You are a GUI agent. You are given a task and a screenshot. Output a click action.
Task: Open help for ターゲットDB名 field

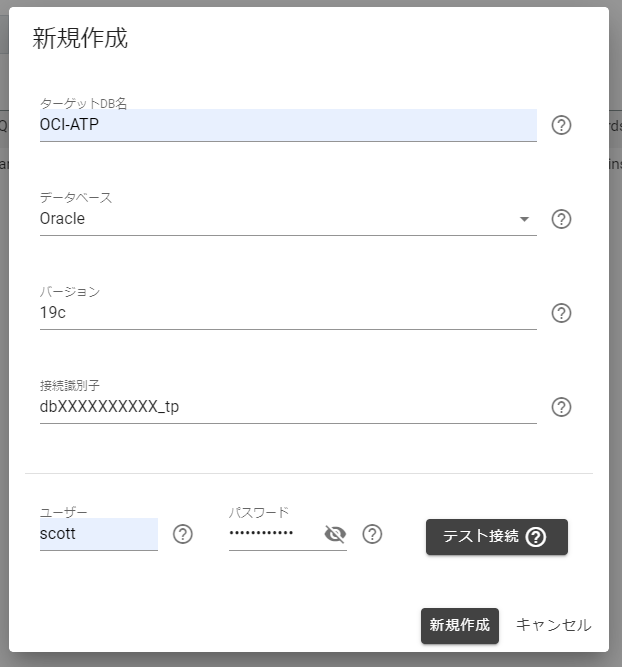coord(561,125)
